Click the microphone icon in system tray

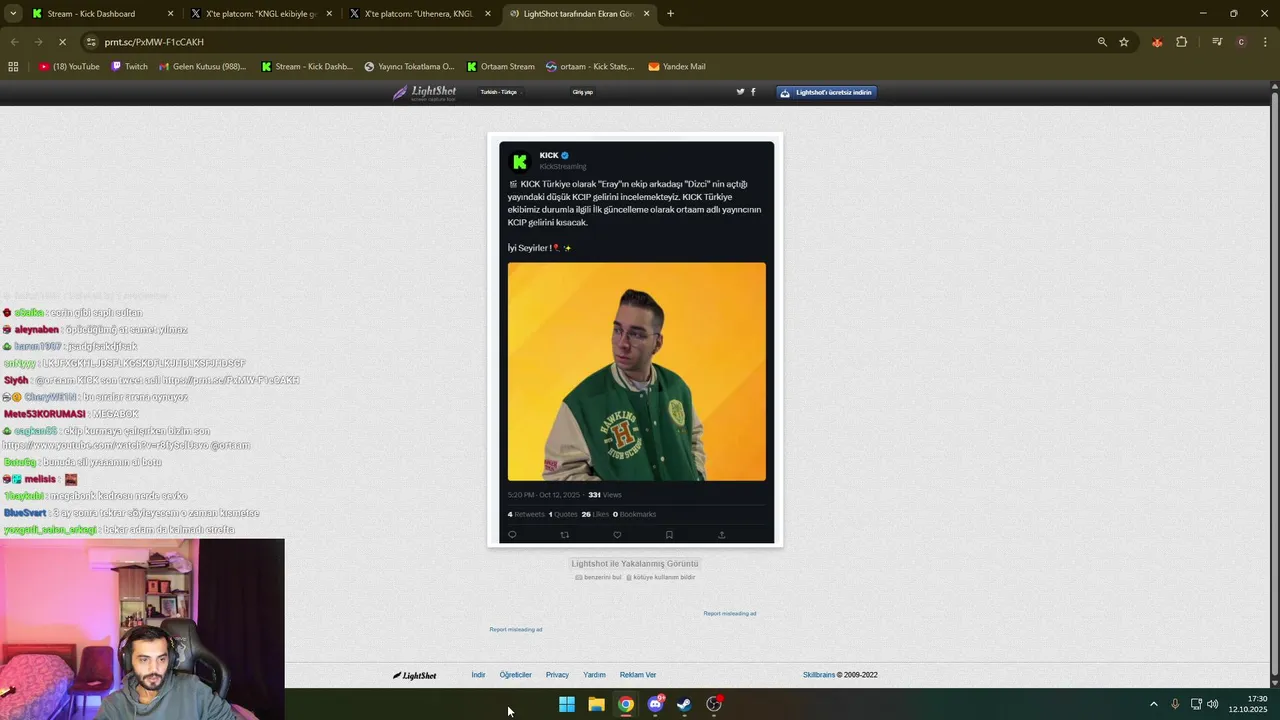1175,704
